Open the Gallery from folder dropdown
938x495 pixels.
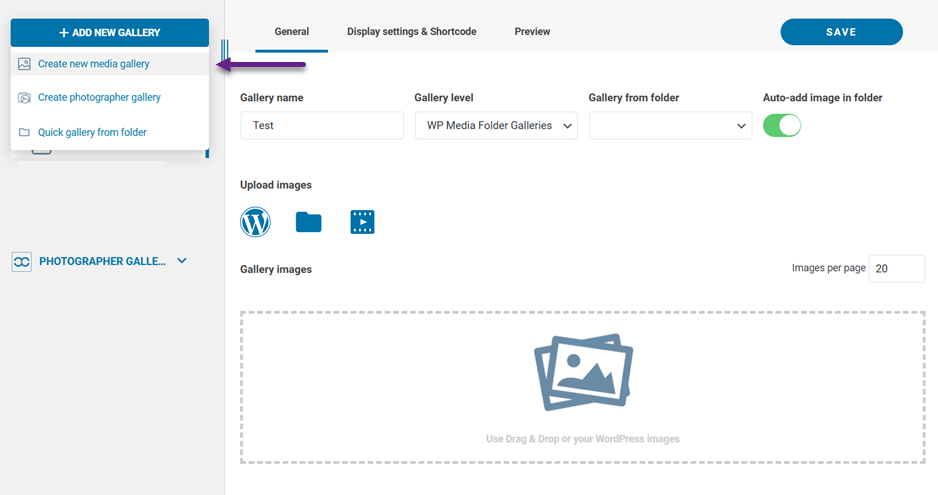click(670, 126)
